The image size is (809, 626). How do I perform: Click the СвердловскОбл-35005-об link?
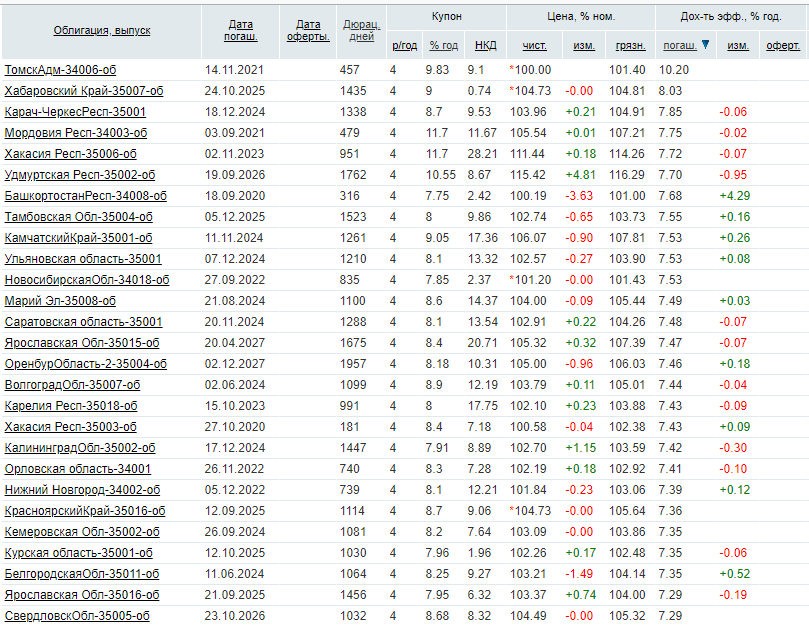[x=77, y=616]
